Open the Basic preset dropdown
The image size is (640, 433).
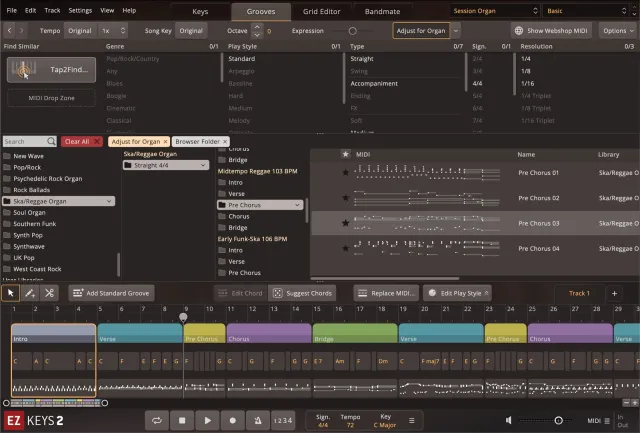(586, 11)
